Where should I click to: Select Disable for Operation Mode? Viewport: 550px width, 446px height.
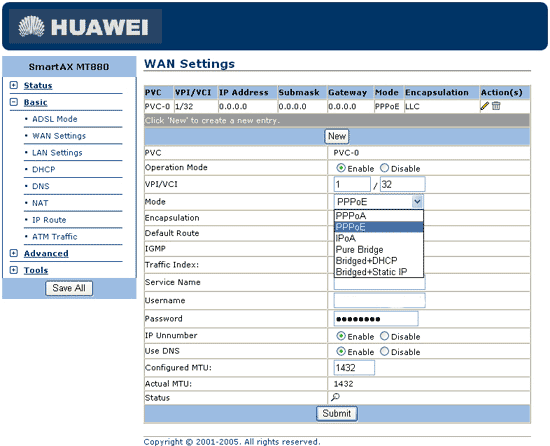(384, 168)
